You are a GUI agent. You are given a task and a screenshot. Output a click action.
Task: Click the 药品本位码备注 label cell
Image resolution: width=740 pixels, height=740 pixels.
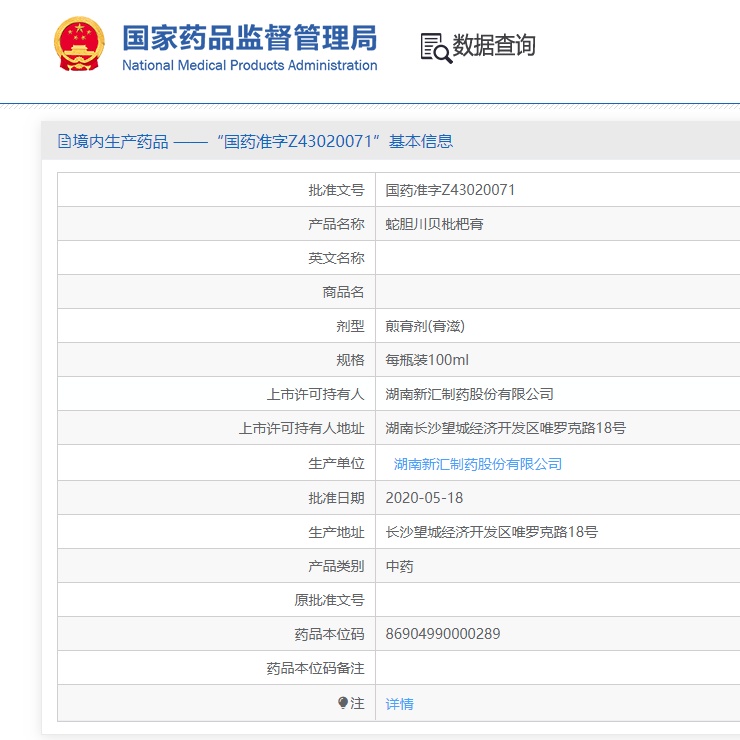[x=217, y=668]
